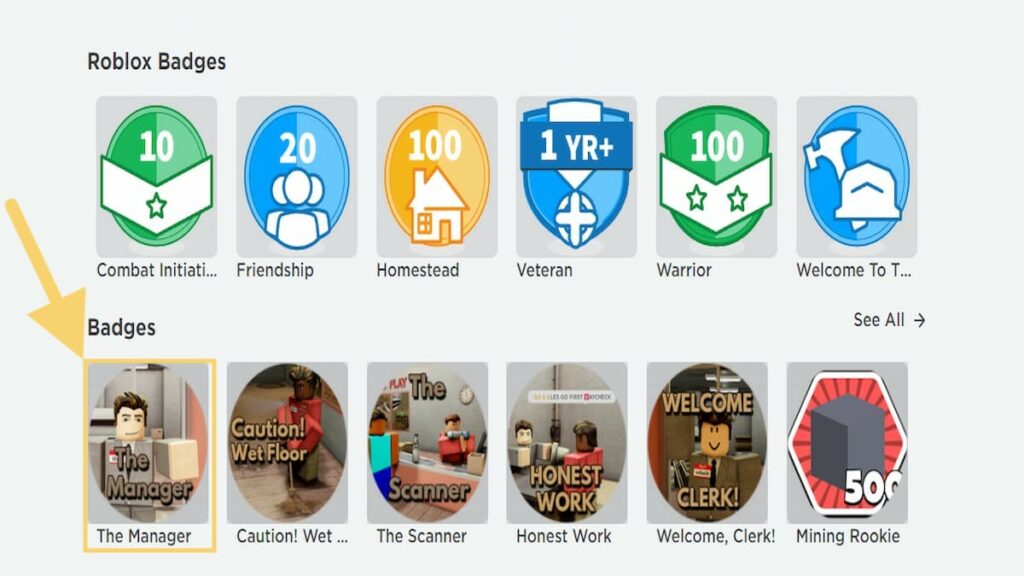This screenshot has width=1024, height=576.
Task: Click the Mining Rookie 500 badge icon
Action: [848, 443]
